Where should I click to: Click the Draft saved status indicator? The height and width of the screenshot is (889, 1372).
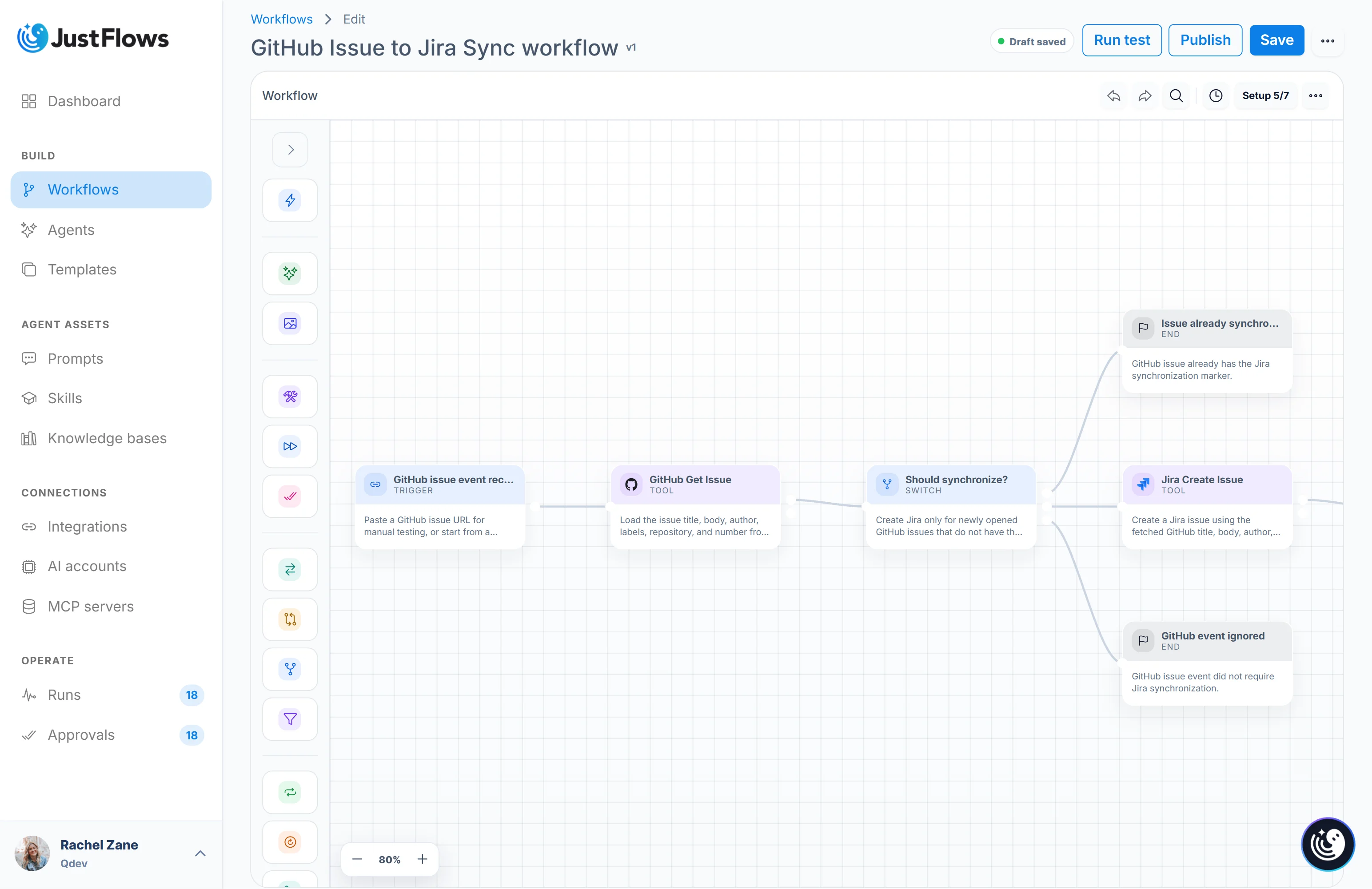[1031, 41]
